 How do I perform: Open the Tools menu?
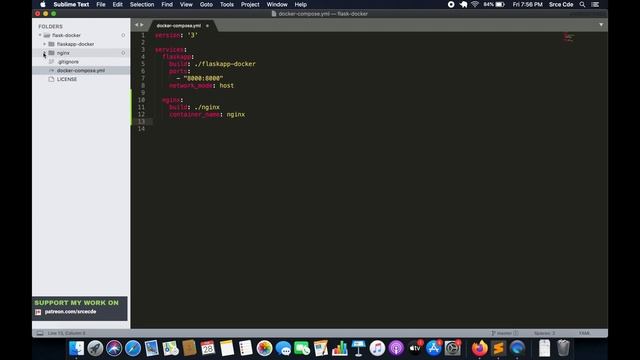(227, 4)
